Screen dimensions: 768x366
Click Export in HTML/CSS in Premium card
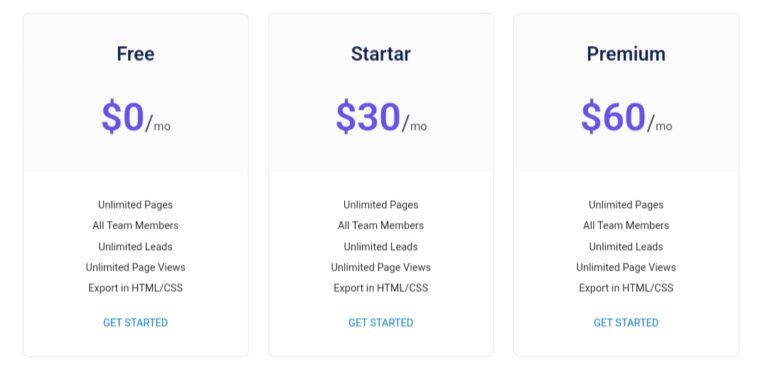(x=626, y=288)
